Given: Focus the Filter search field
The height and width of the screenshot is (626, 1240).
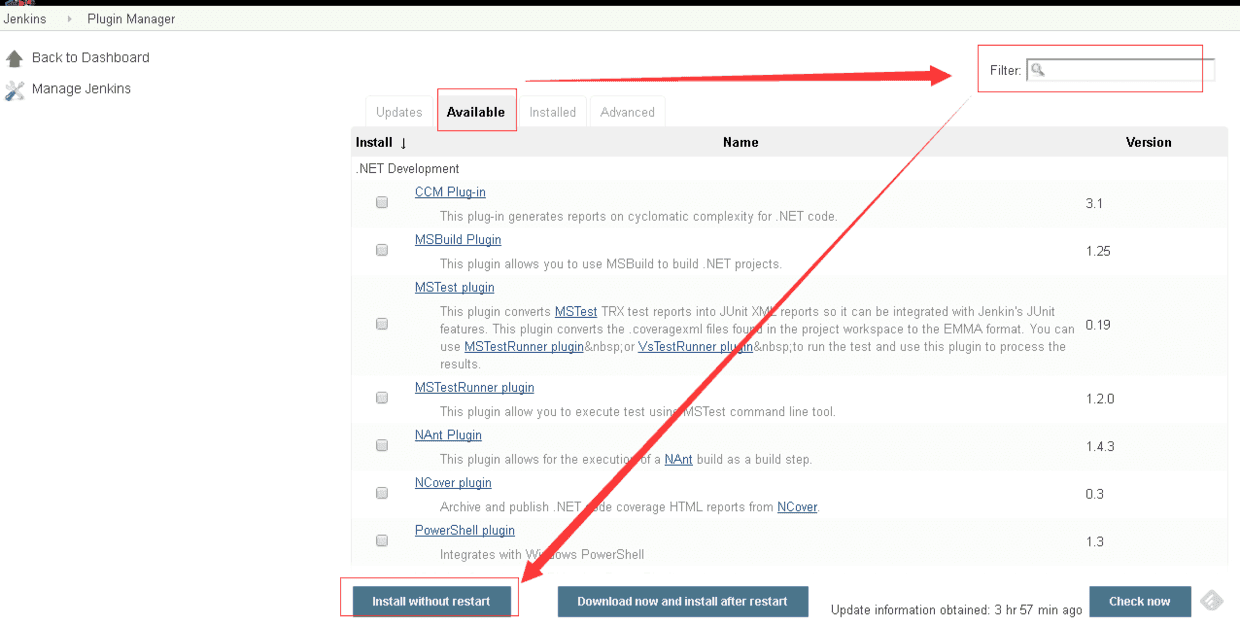Looking at the screenshot, I should (x=1120, y=70).
